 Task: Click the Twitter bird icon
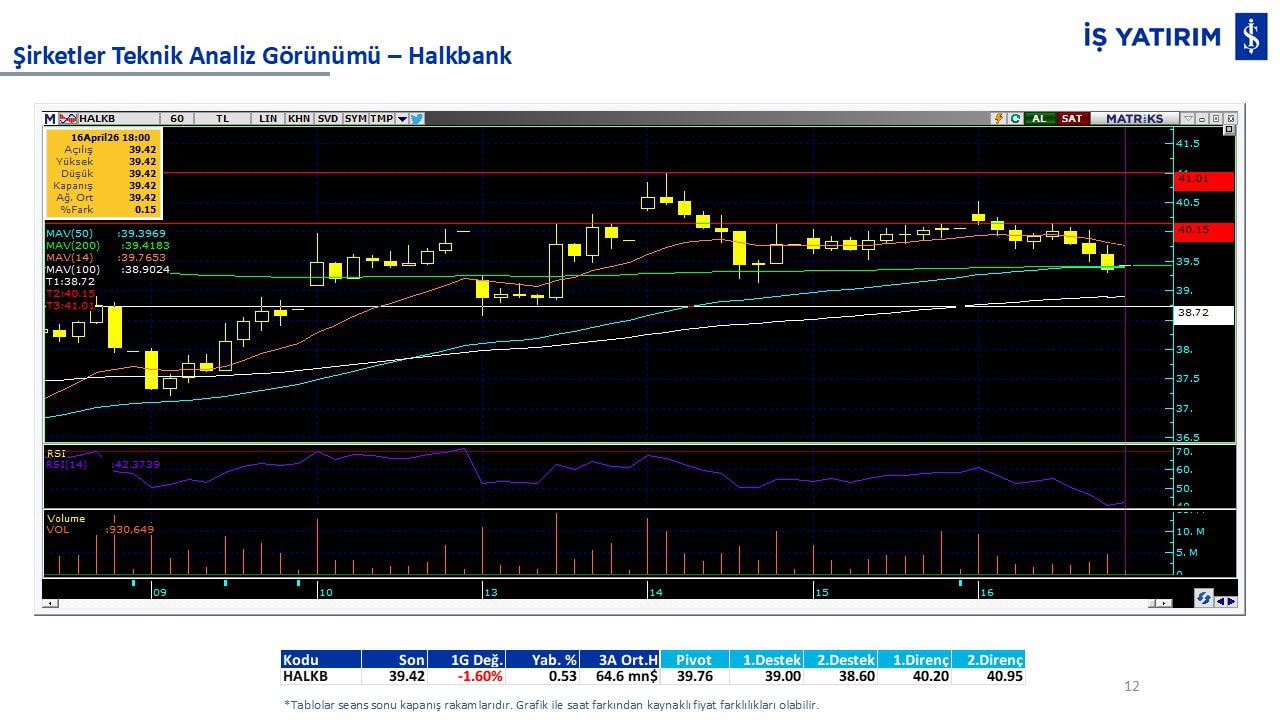[x=417, y=118]
